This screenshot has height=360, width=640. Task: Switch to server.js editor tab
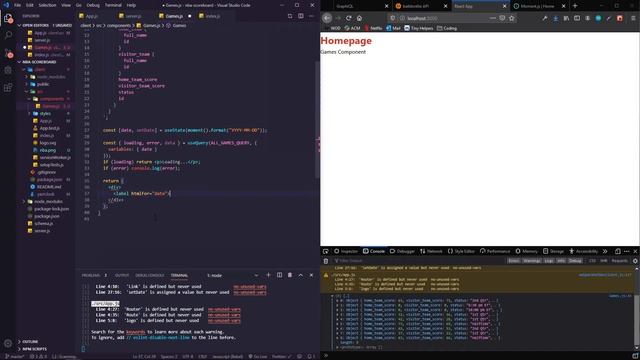[133, 16]
